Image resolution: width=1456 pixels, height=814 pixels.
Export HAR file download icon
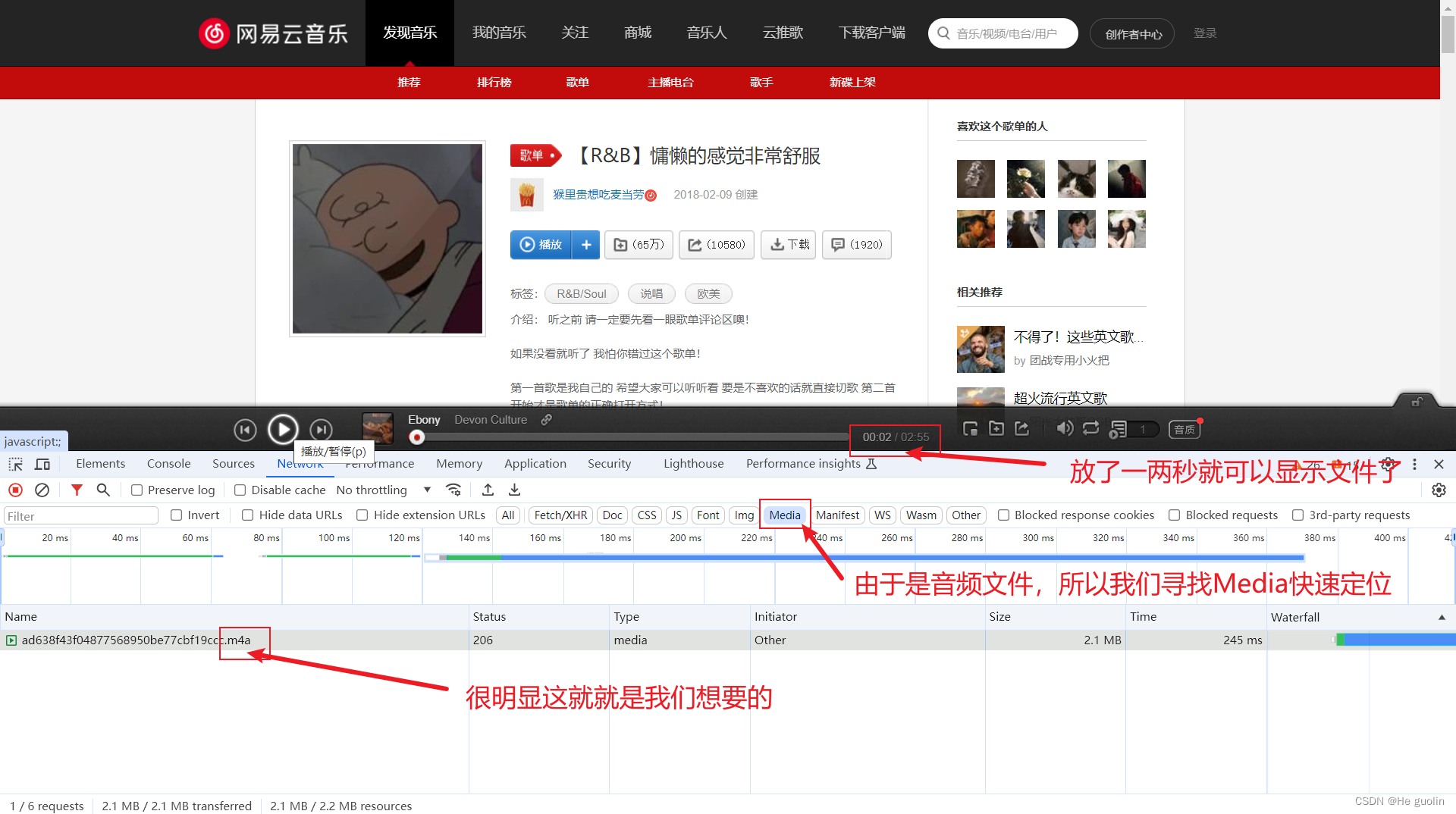[514, 490]
